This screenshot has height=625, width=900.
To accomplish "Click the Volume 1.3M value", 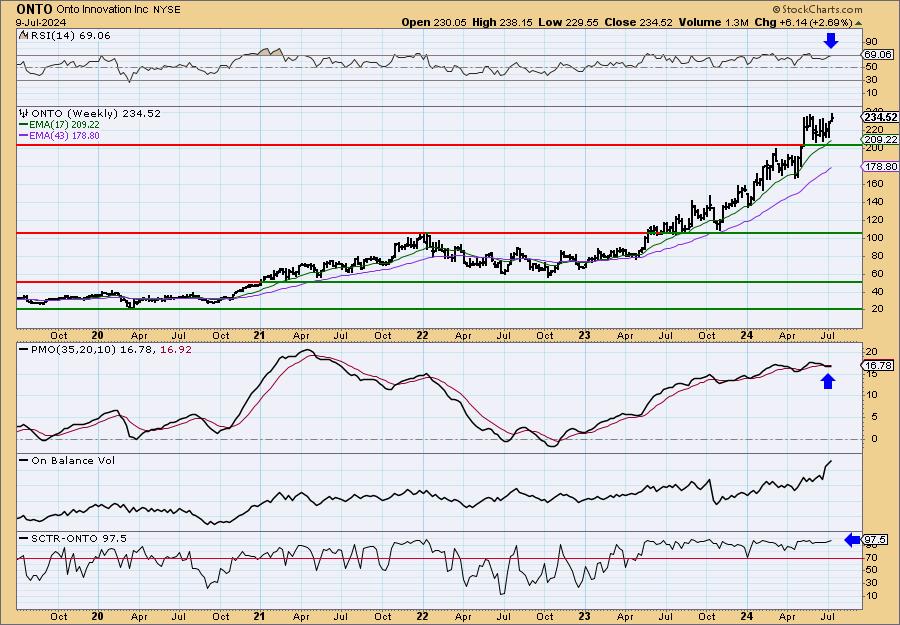I will (x=713, y=22).
